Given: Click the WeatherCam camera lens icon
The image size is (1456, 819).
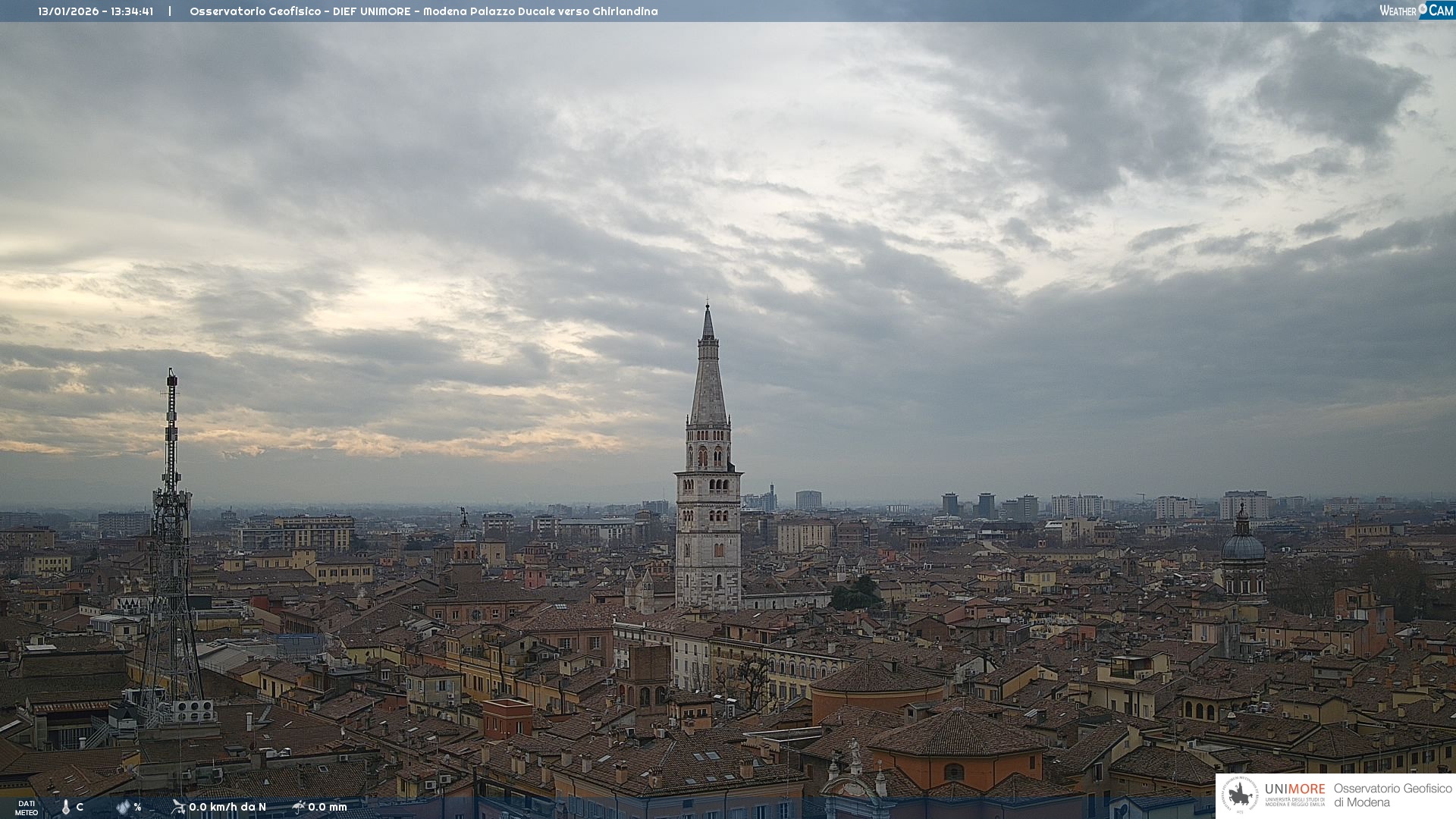Looking at the screenshot, I should point(1423,9).
